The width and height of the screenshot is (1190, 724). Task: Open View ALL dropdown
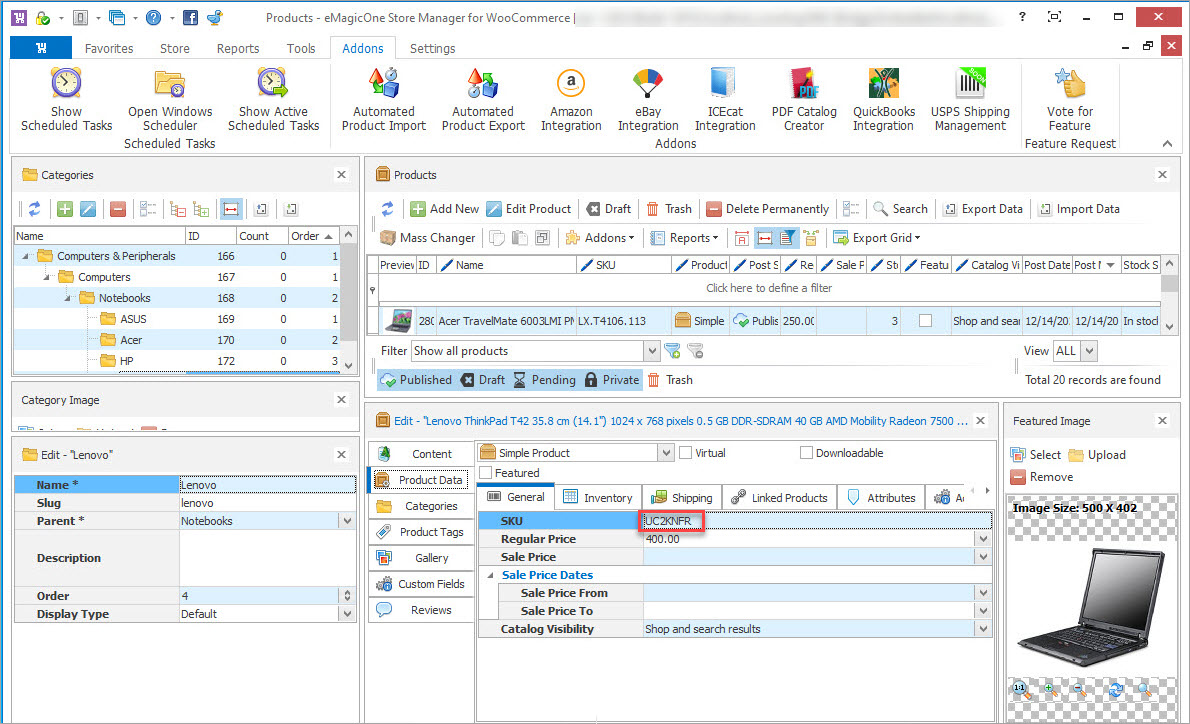click(1090, 351)
